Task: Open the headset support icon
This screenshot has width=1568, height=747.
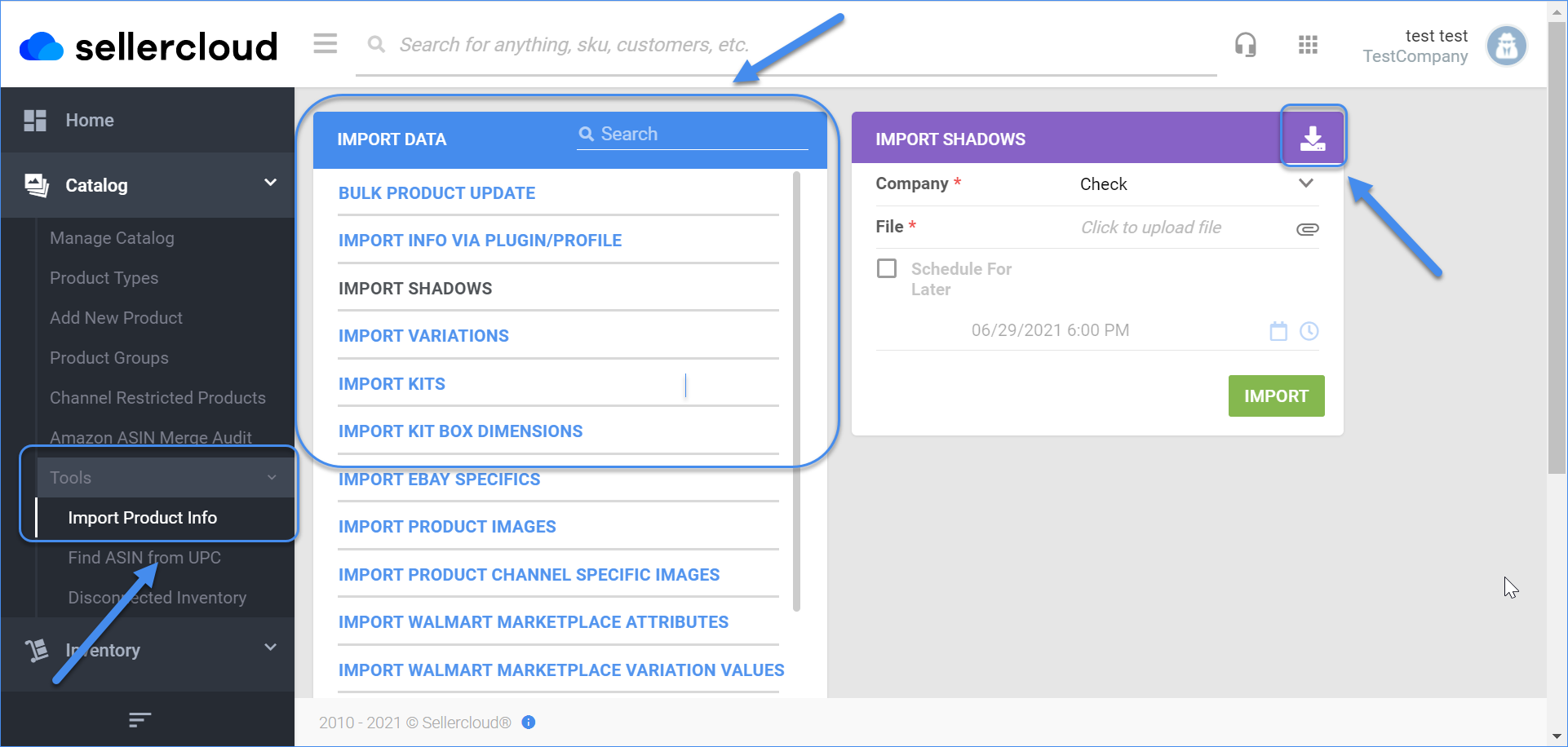Action: point(1245,45)
